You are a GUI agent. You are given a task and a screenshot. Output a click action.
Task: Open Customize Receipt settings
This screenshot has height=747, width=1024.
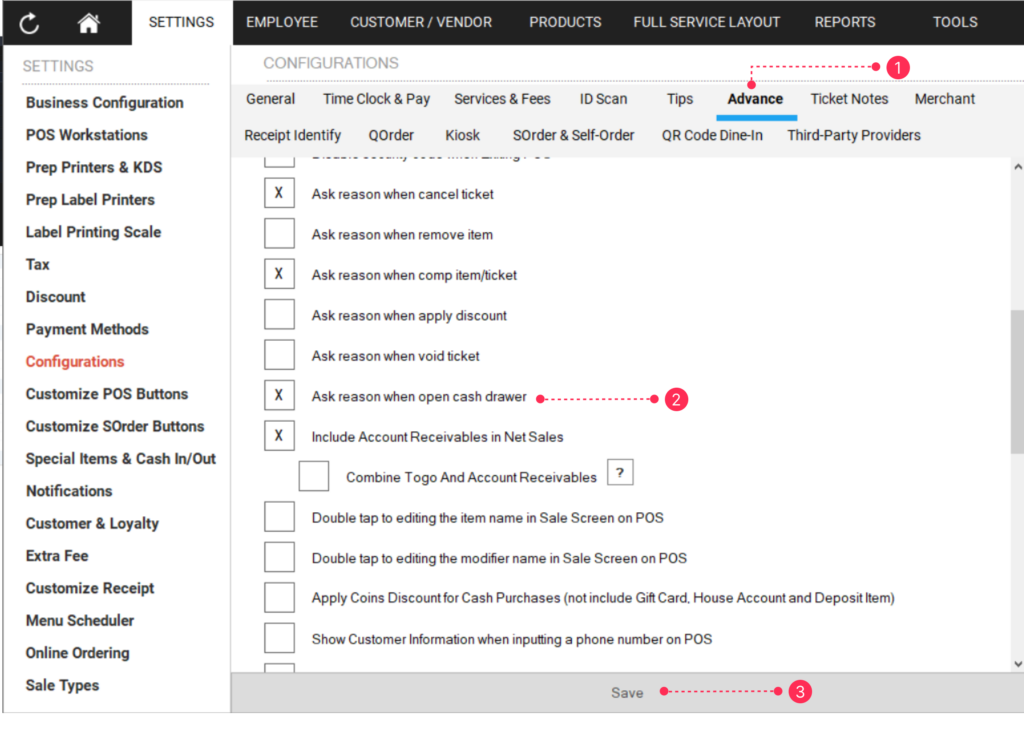[90, 588]
